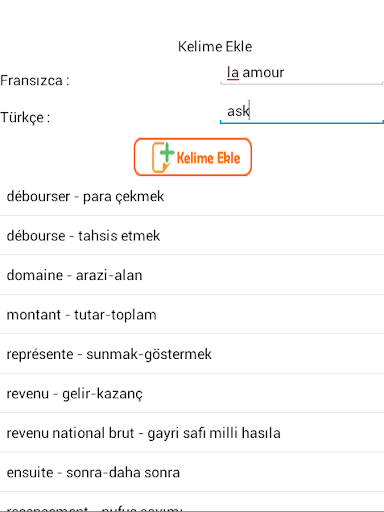Viewport: 384px width, 512px height.
Task: Select the débourser - para çekmek entry
Action: click(x=192, y=196)
